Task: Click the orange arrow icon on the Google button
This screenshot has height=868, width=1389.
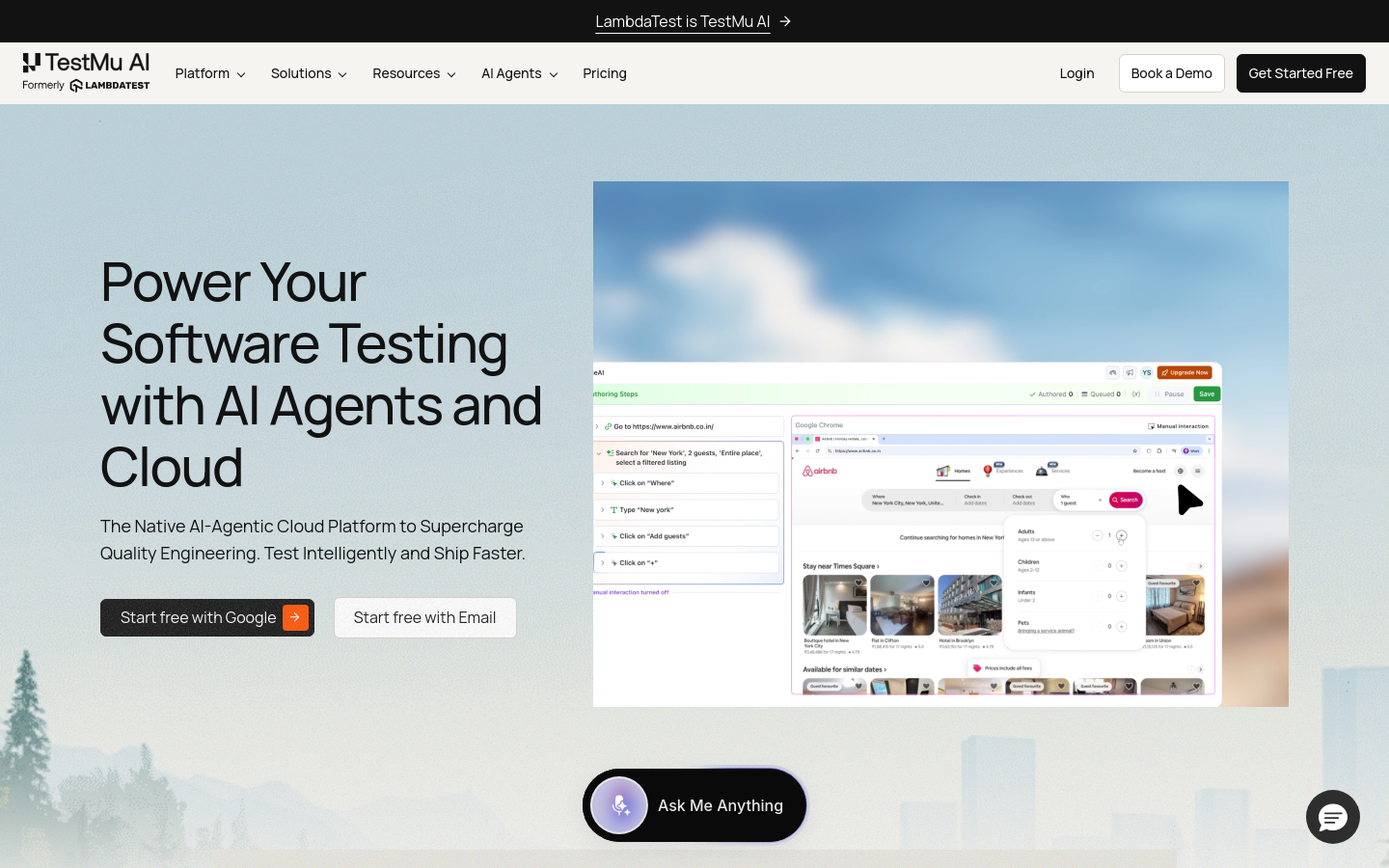Action: click(295, 617)
